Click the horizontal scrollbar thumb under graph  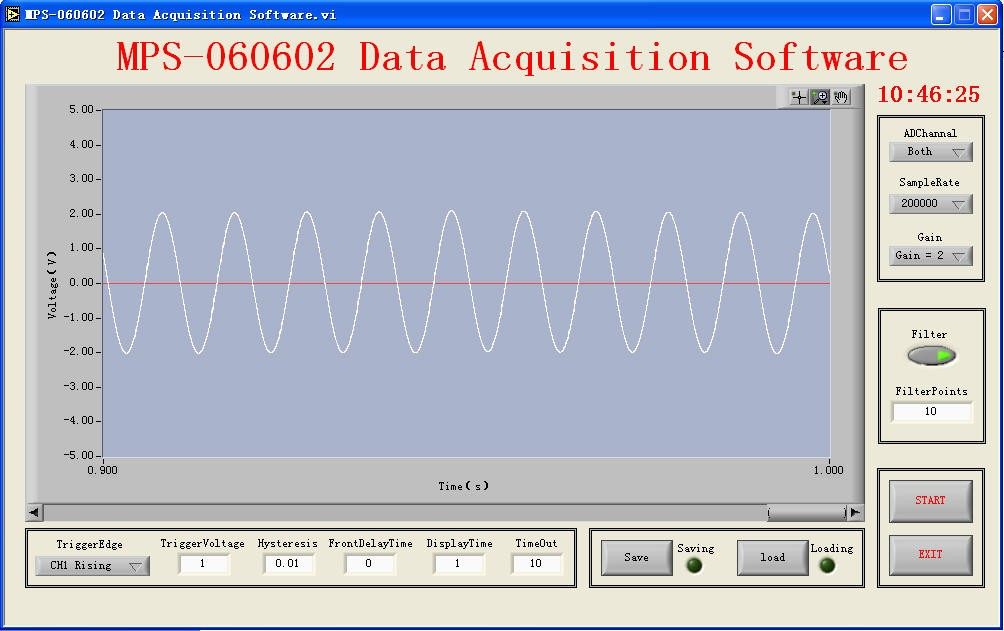point(806,512)
